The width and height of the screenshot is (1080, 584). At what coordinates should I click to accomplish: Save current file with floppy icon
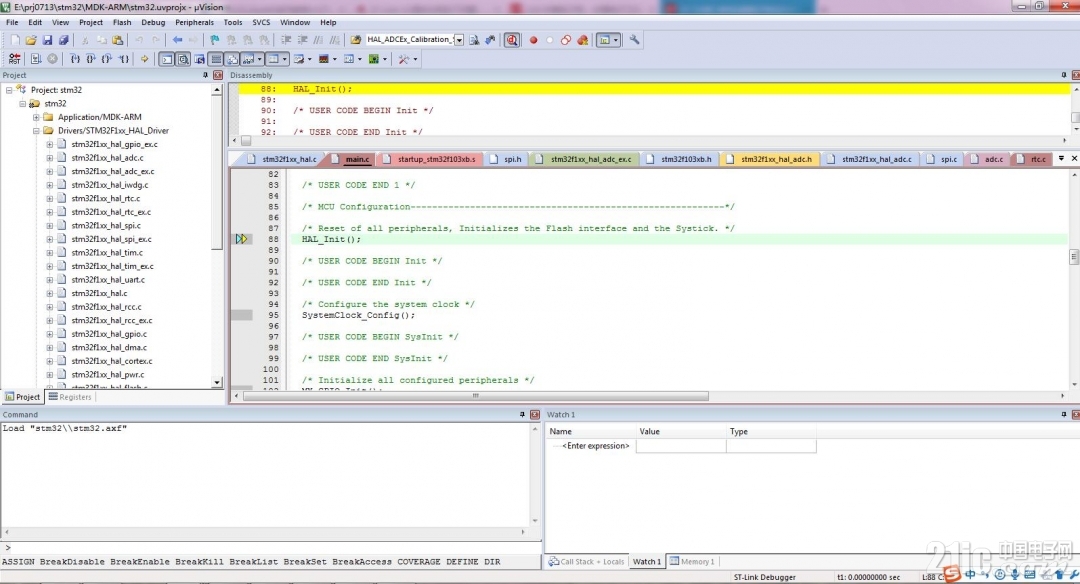(x=47, y=40)
